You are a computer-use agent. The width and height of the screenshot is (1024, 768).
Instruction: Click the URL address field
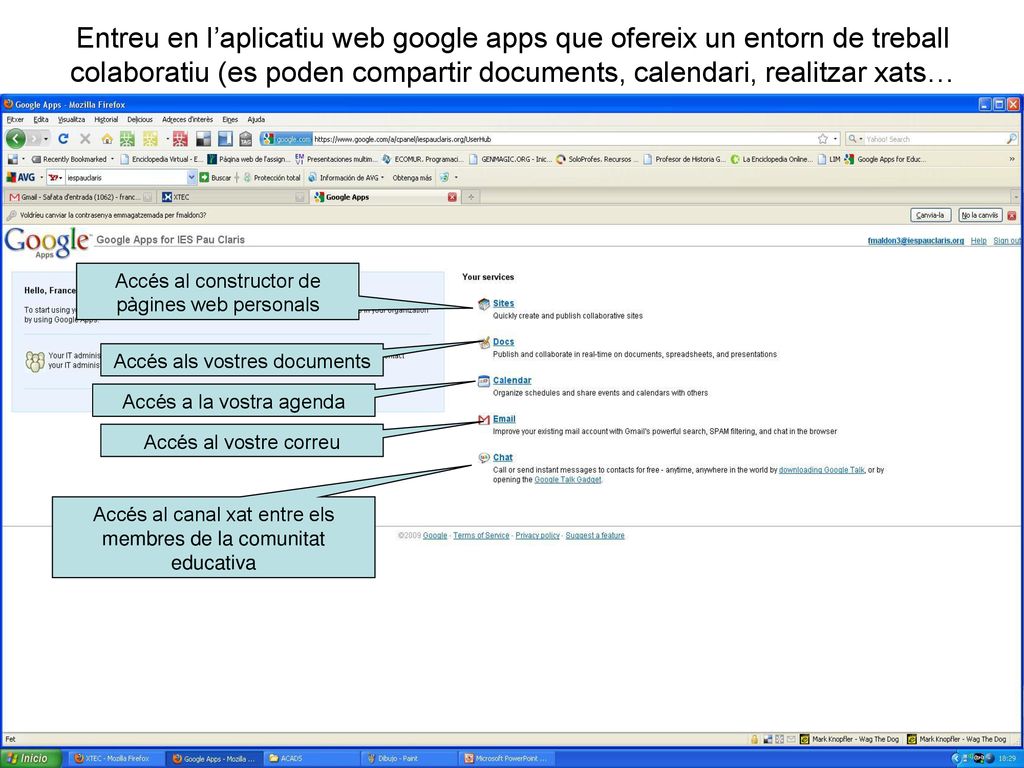click(x=562, y=139)
